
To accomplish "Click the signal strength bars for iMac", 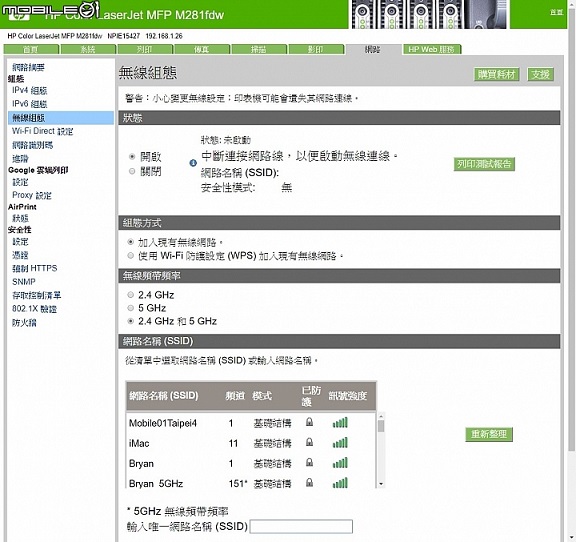I will pyautogui.click(x=340, y=443).
